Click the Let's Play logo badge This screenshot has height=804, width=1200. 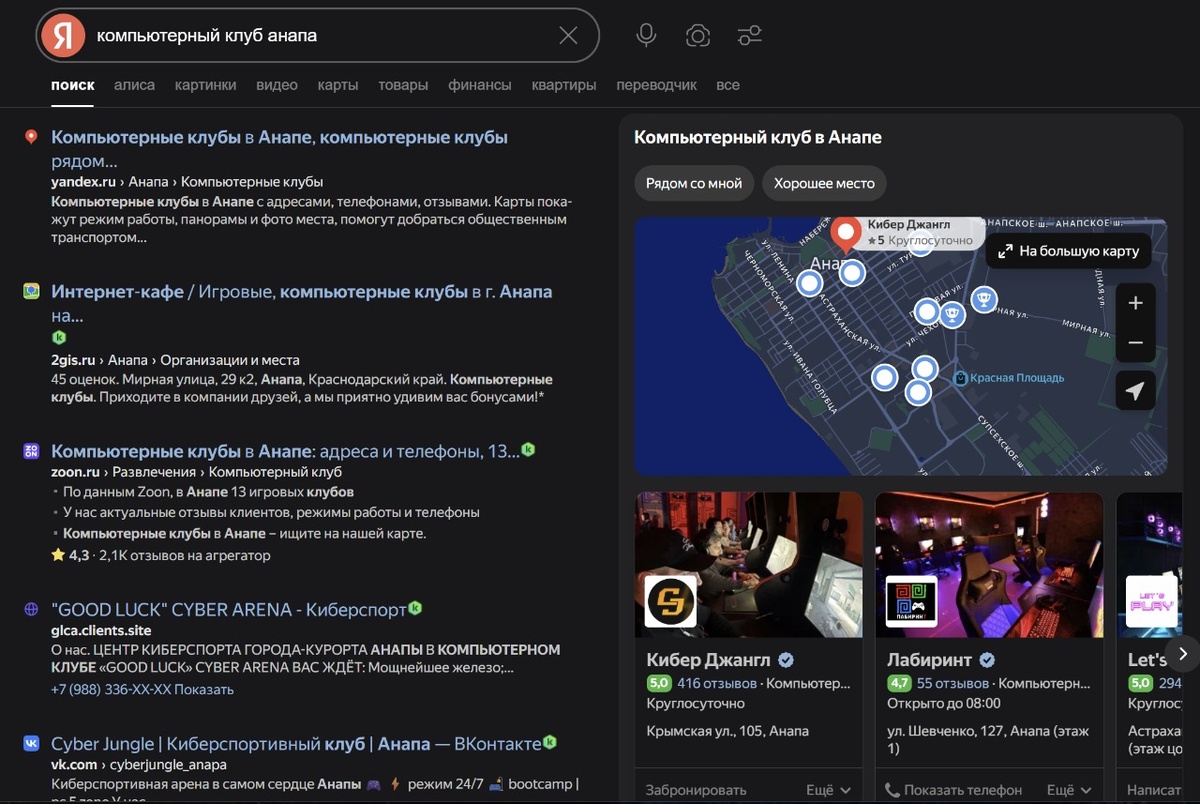point(1151,601)
